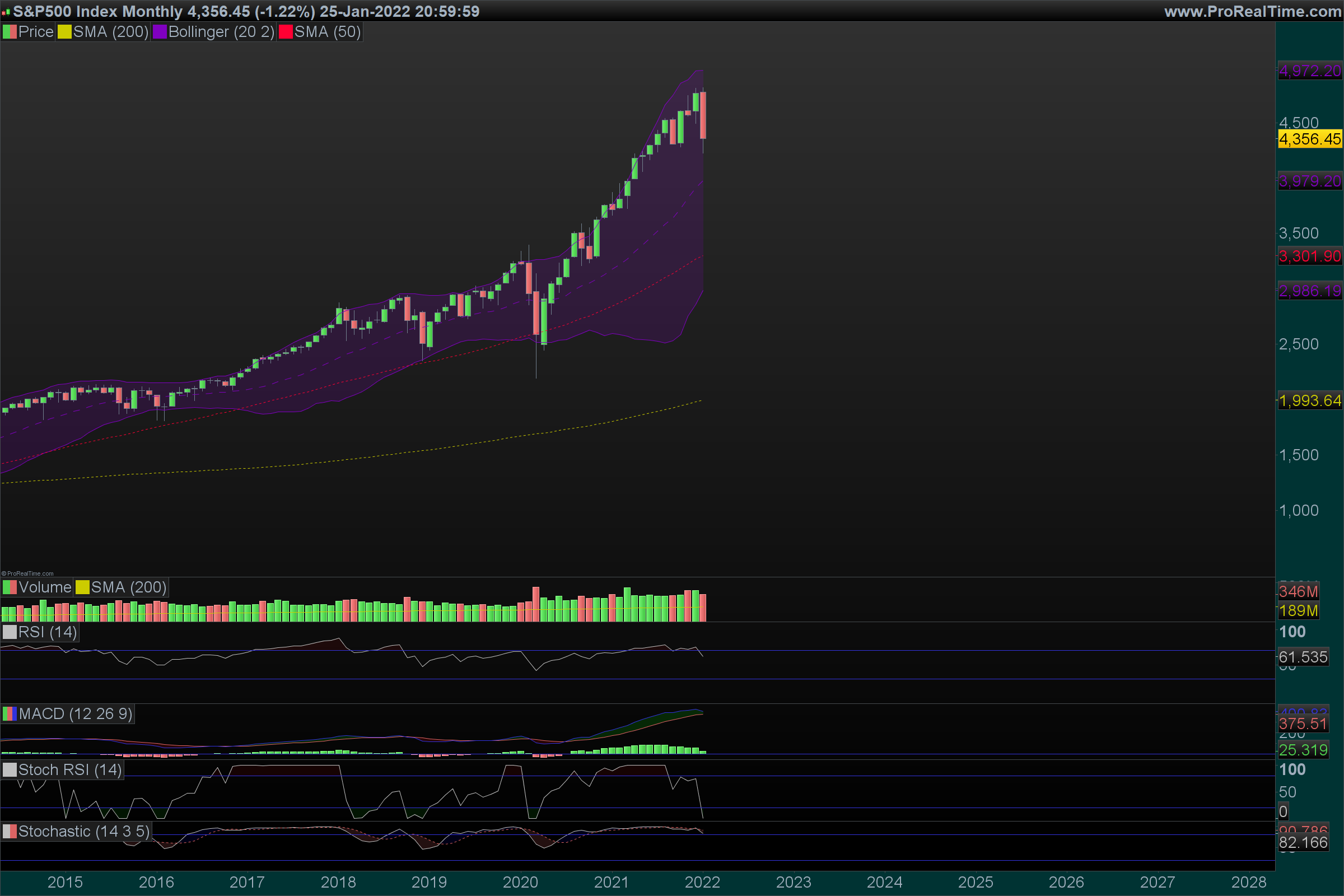
Task: Select the SMA (50) indicator label
Action: click(x=328, y=32)
